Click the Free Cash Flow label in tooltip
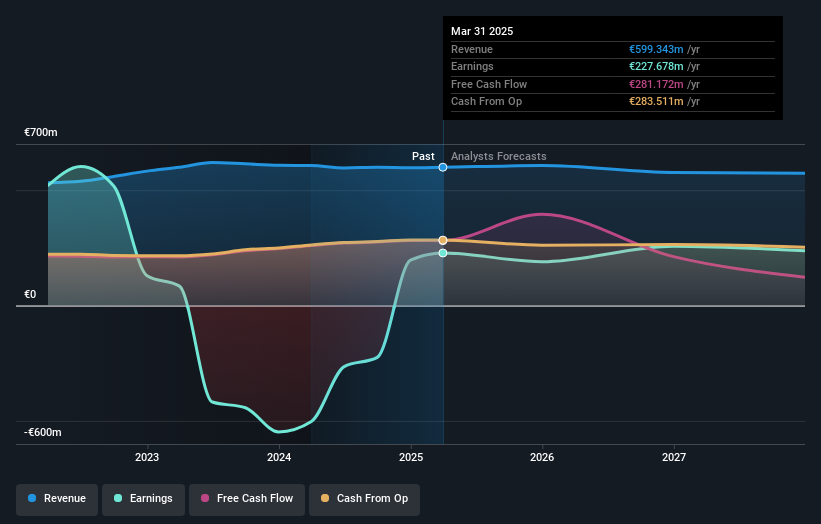Screen dimensions: 821x524 click(x=489, y=84)
